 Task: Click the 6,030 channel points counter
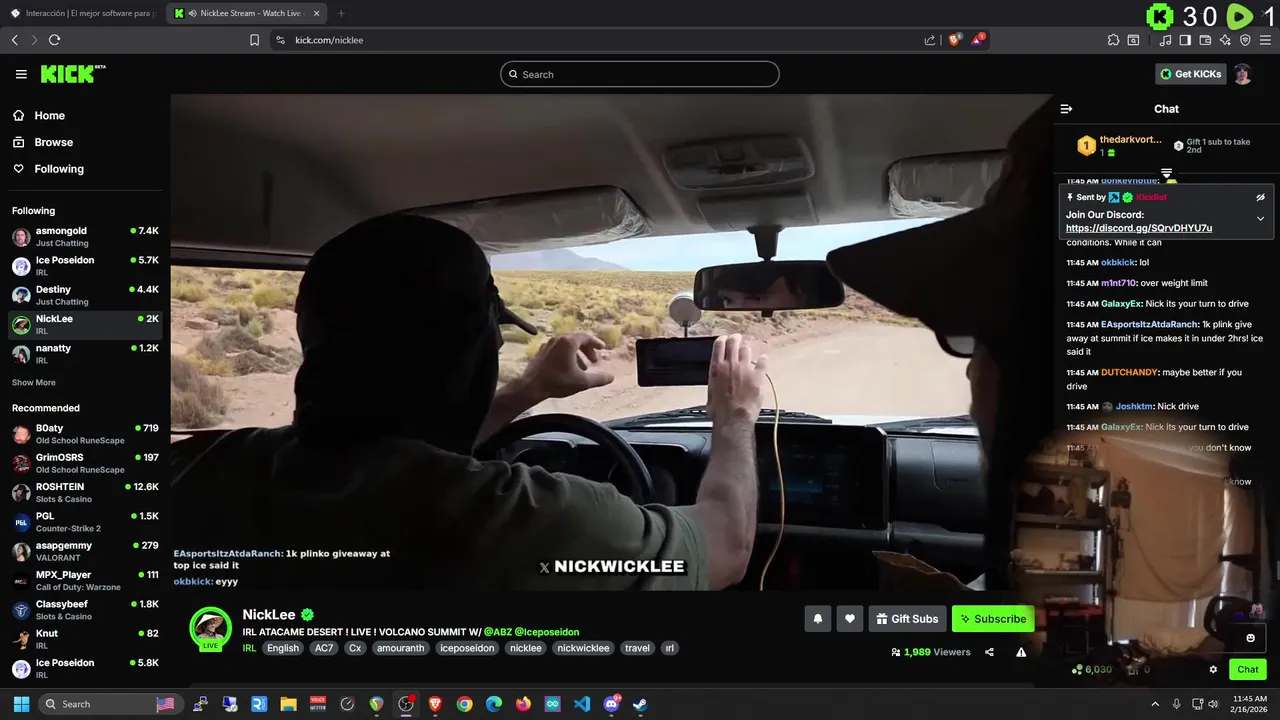[x=1091, y=670]
